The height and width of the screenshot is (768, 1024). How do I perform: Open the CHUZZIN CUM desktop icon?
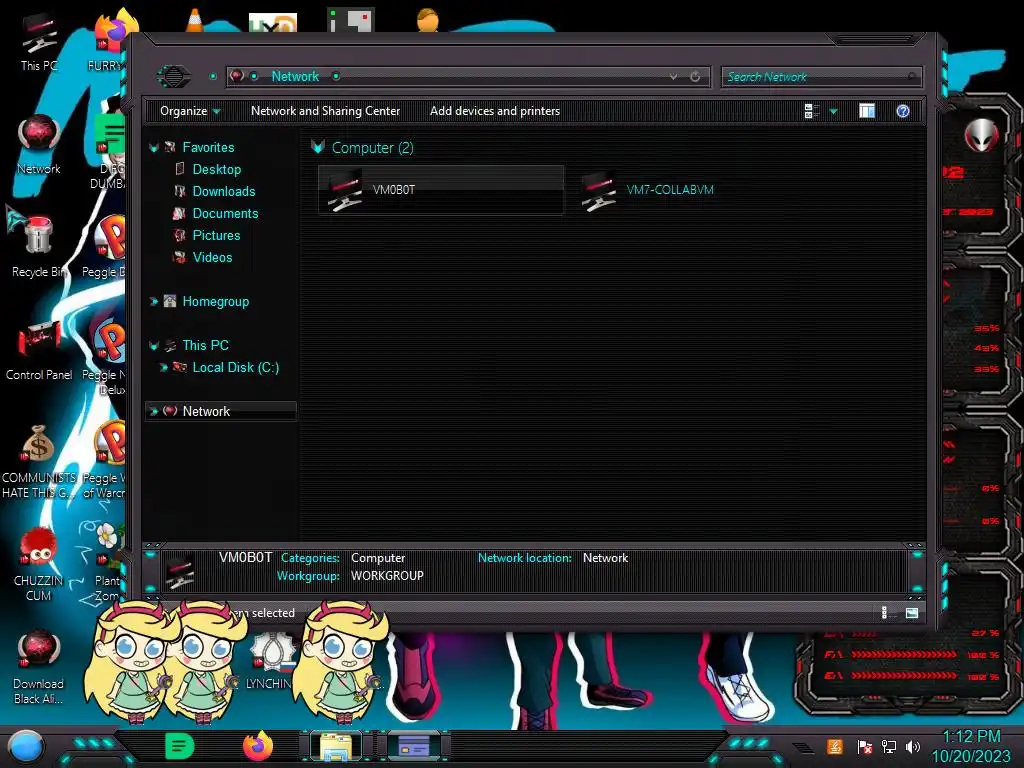39,565
